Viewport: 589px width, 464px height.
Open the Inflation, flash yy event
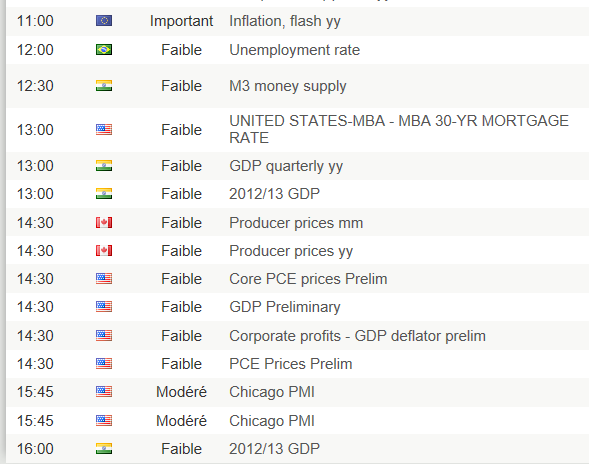285,21
